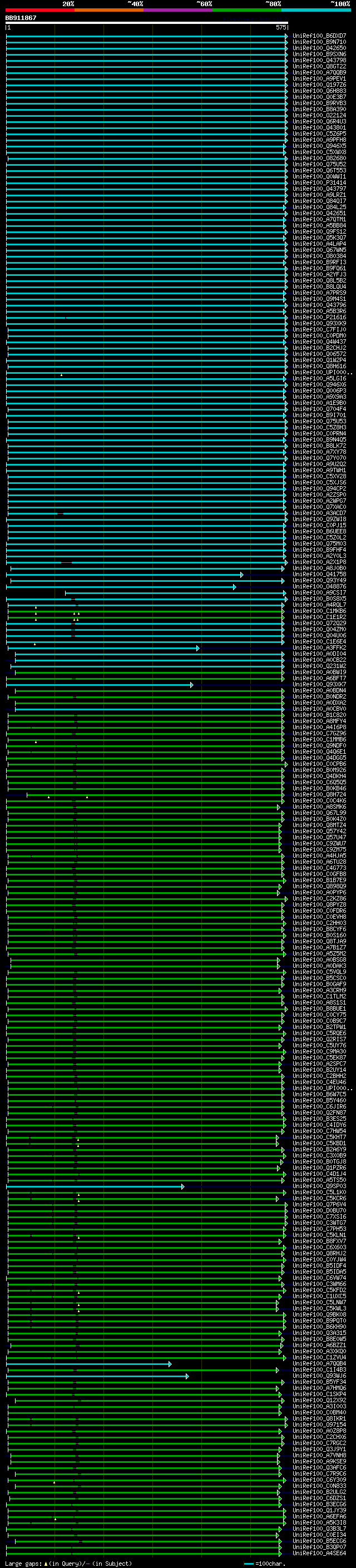356x1568 pixels.
Task: Select the UniRef100_Q41758 entry
Action: (319, 575)
